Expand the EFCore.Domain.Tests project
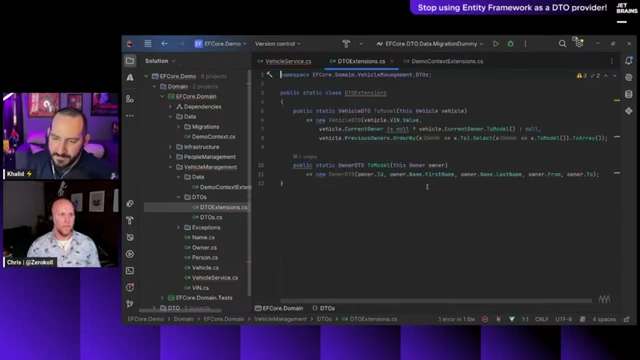 [162, 298]
